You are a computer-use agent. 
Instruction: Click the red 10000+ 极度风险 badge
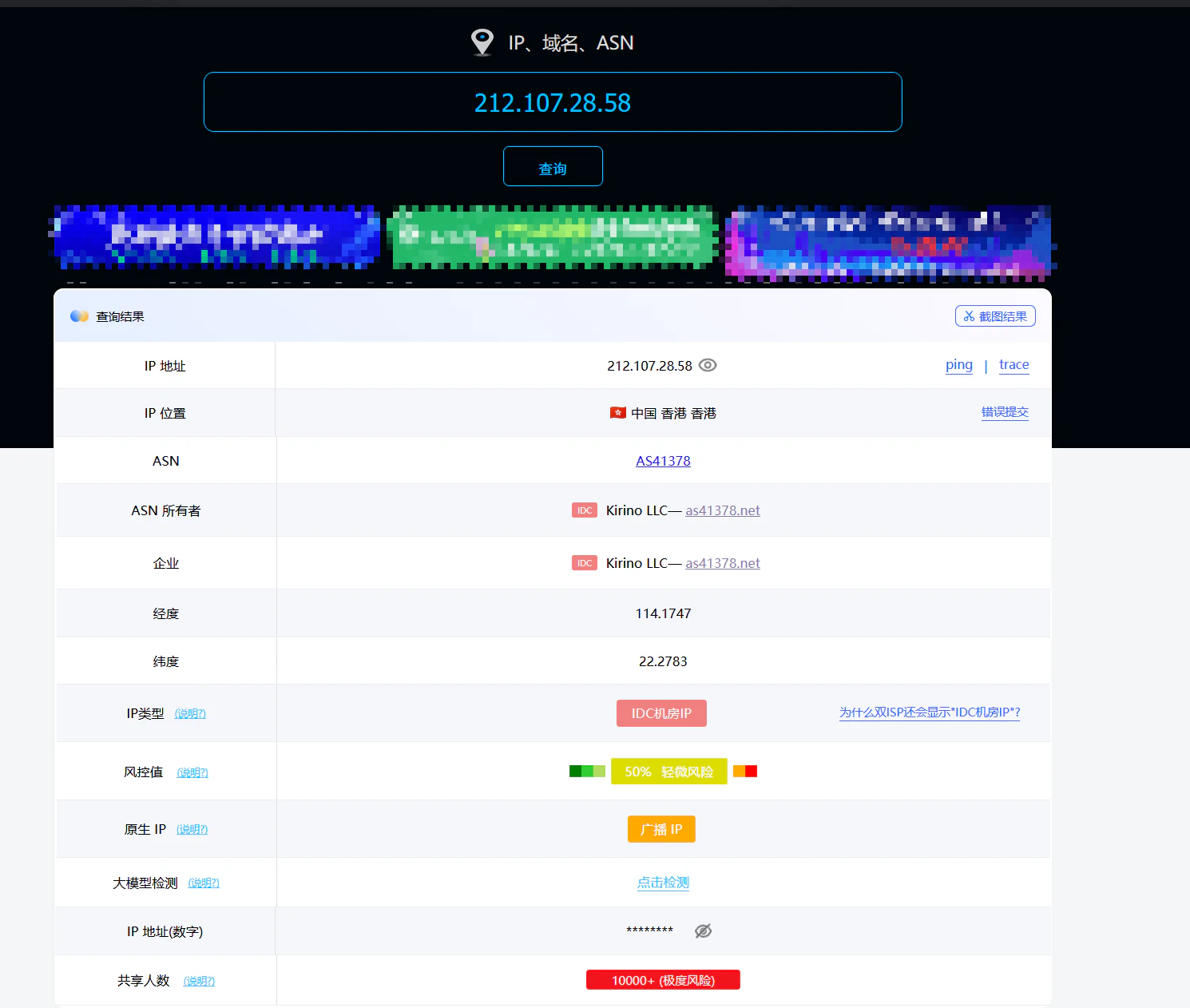(663, 979)
